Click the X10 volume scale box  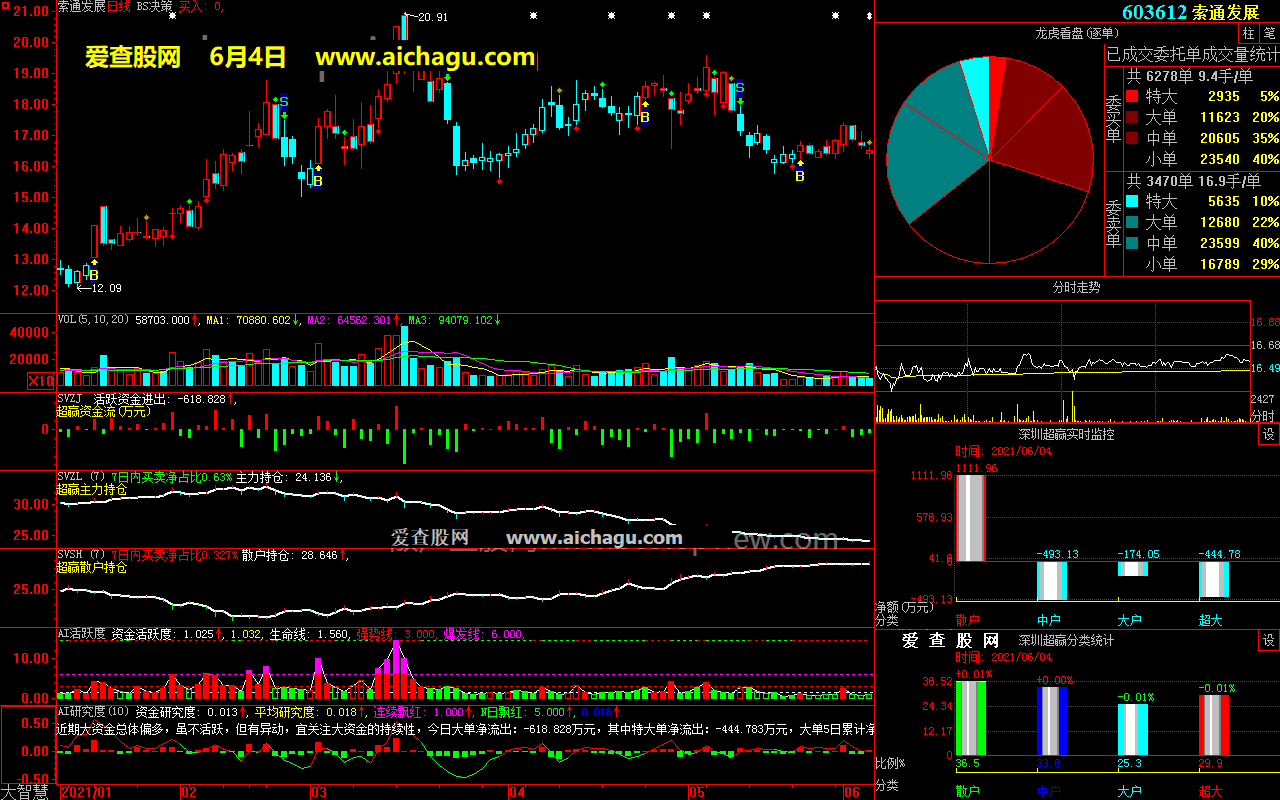[x=41, y=381]
